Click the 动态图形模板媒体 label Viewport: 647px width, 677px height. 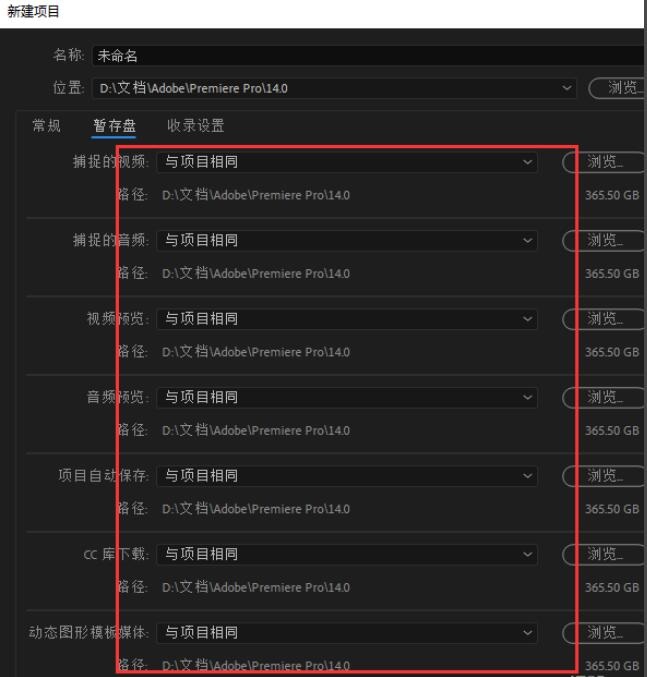pyautogui.click(x=88, y=633)
